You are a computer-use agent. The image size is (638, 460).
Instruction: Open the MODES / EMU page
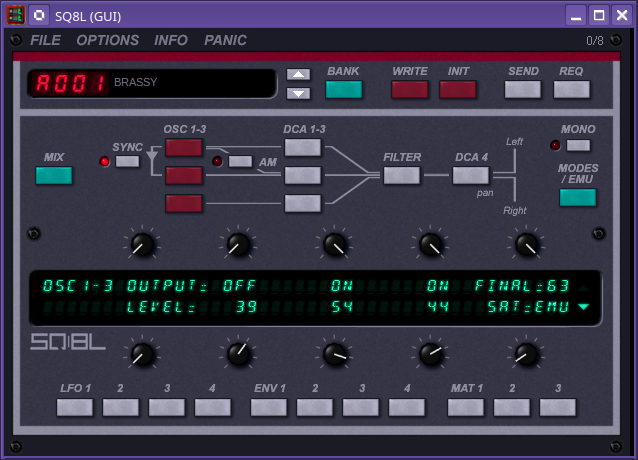[x=578, y=198]
